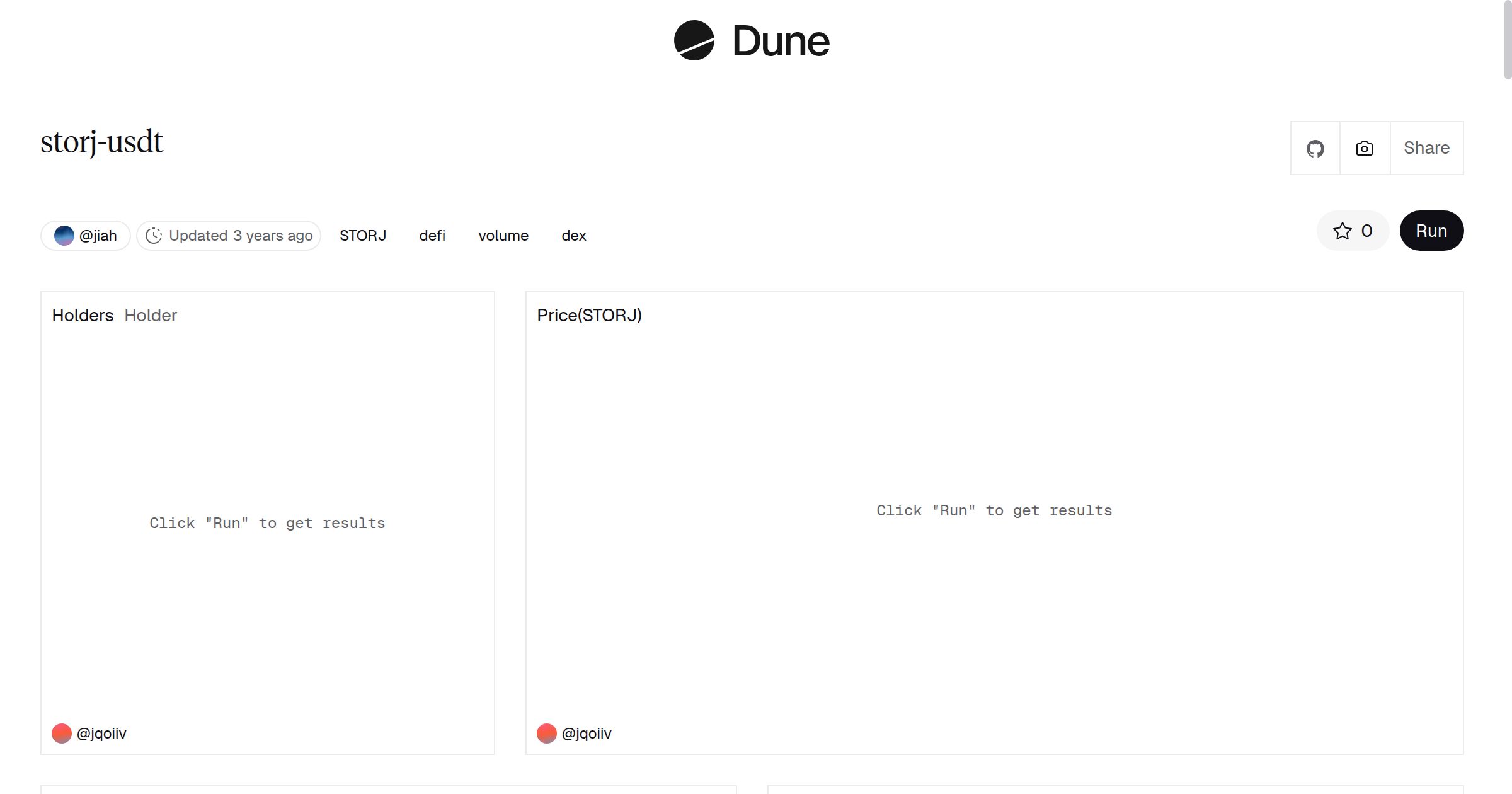Click the page vertical scrollbar
This screenshot has width=1512, height=794.
click(x=1508, y=40)
